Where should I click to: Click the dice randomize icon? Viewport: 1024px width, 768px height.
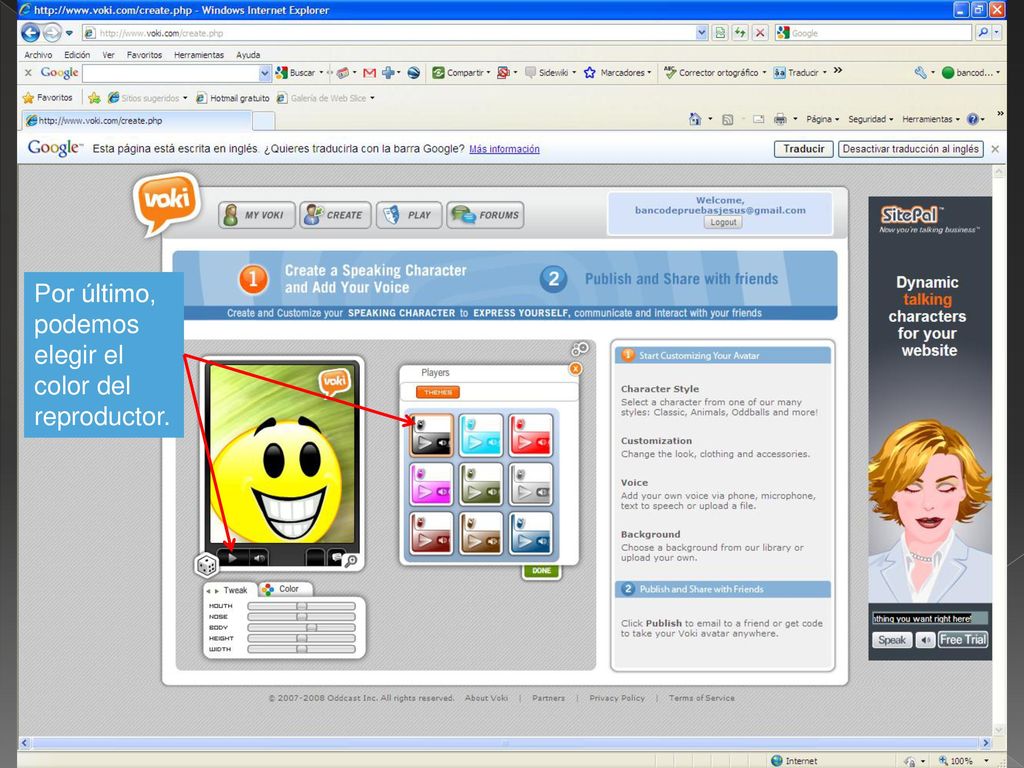206,565
